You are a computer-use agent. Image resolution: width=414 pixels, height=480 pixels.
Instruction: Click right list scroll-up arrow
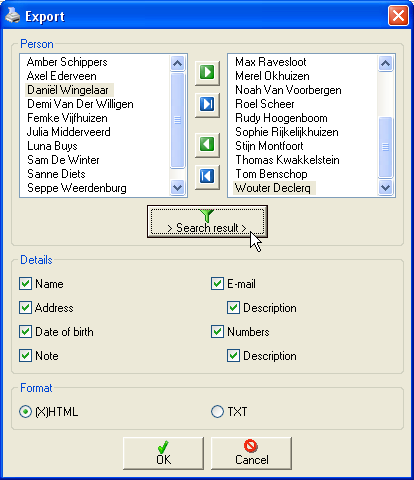click(x=385, y=63)
